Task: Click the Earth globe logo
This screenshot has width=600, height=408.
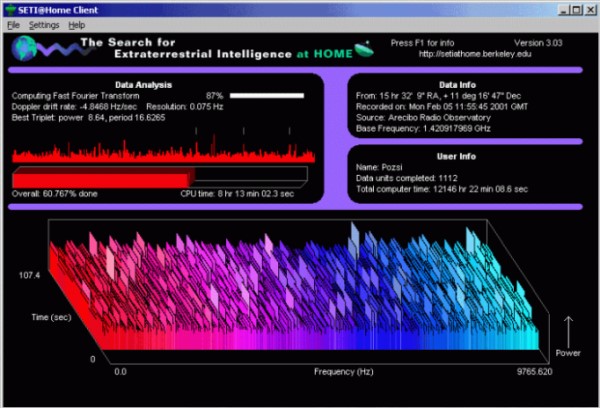Action: [24, 49]
